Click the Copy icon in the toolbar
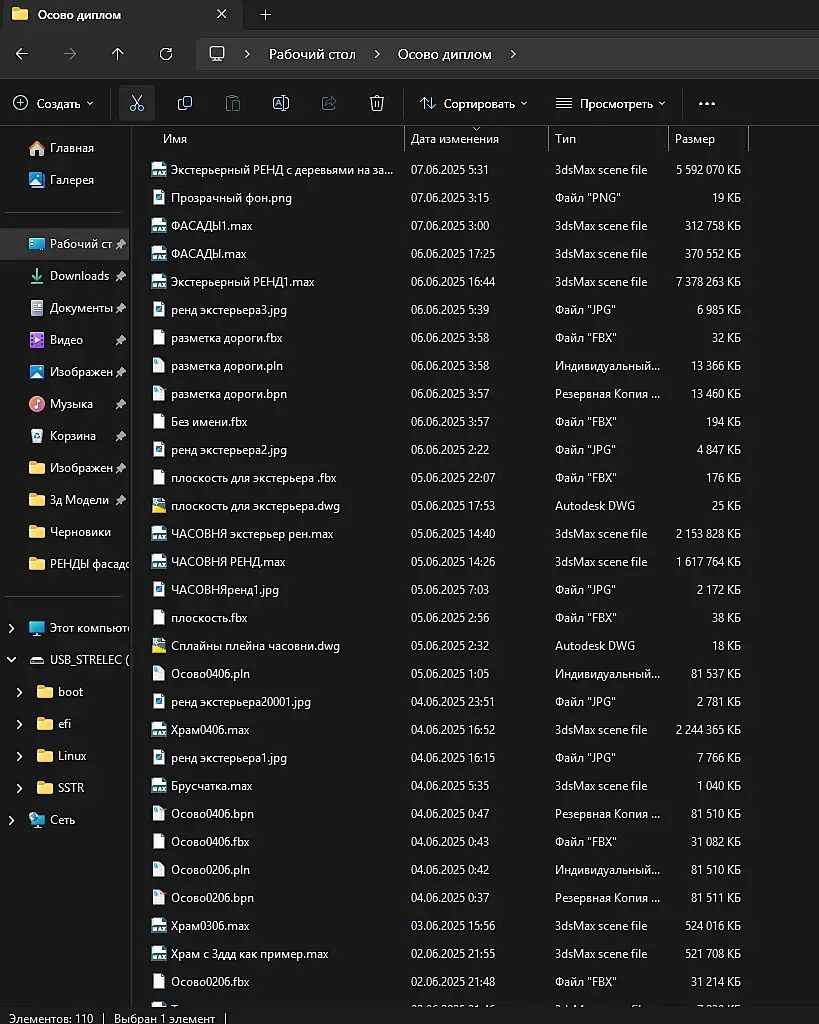819x1024 pixels. click(x=185, y=103)
